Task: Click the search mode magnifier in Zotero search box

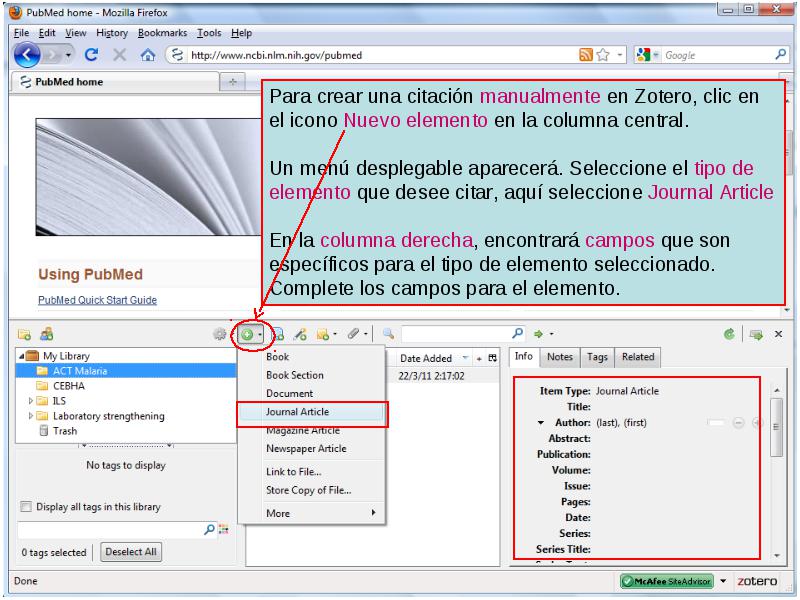Action: (517, 333)
